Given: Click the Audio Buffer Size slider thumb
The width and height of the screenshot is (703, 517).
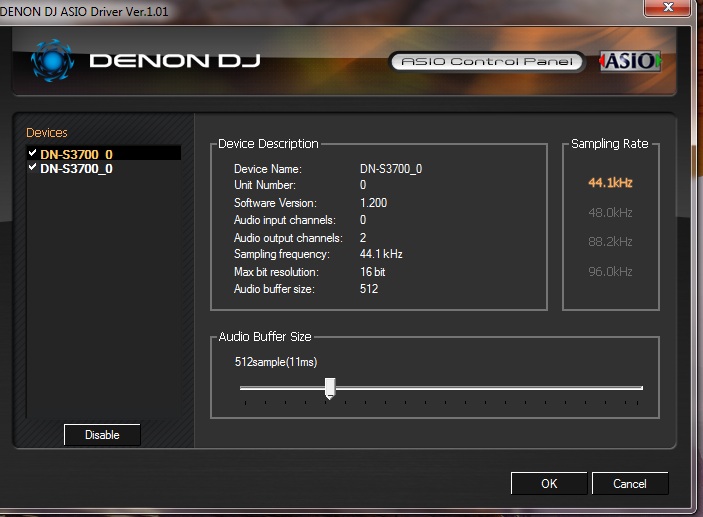Looking at the screenshot, I should click(329, 388).
